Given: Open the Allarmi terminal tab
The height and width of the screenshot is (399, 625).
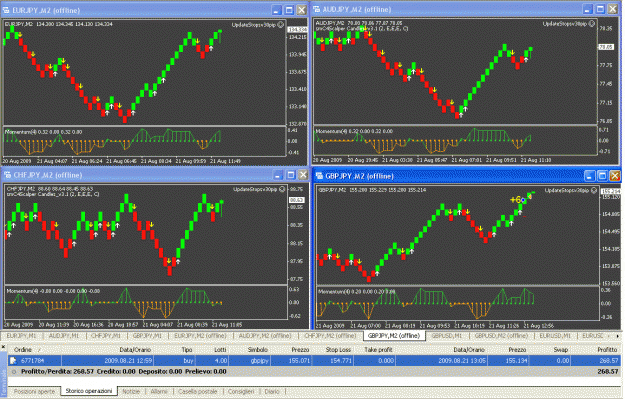Looking at the screenshot, I should pos(159,392).
